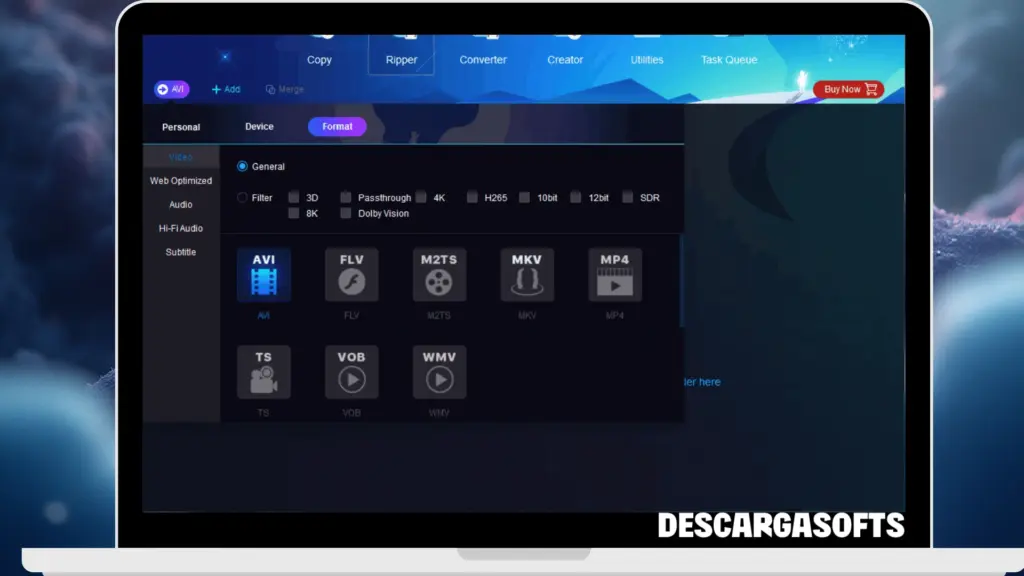Select the Subtitle sidebar entry

click(181, 252)
